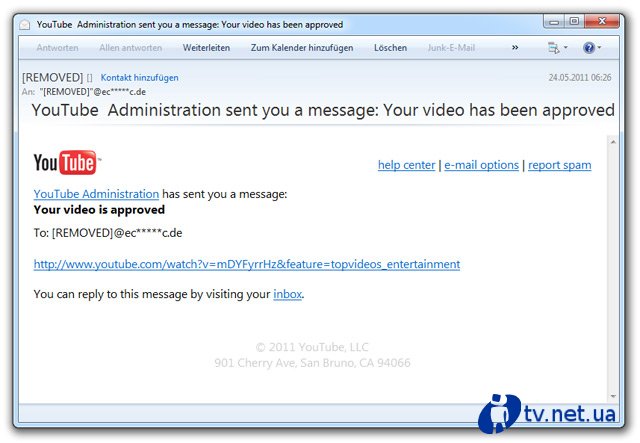
Task: Click the Weiterleiten toolbar button
Action: click(x=206, y=48)
